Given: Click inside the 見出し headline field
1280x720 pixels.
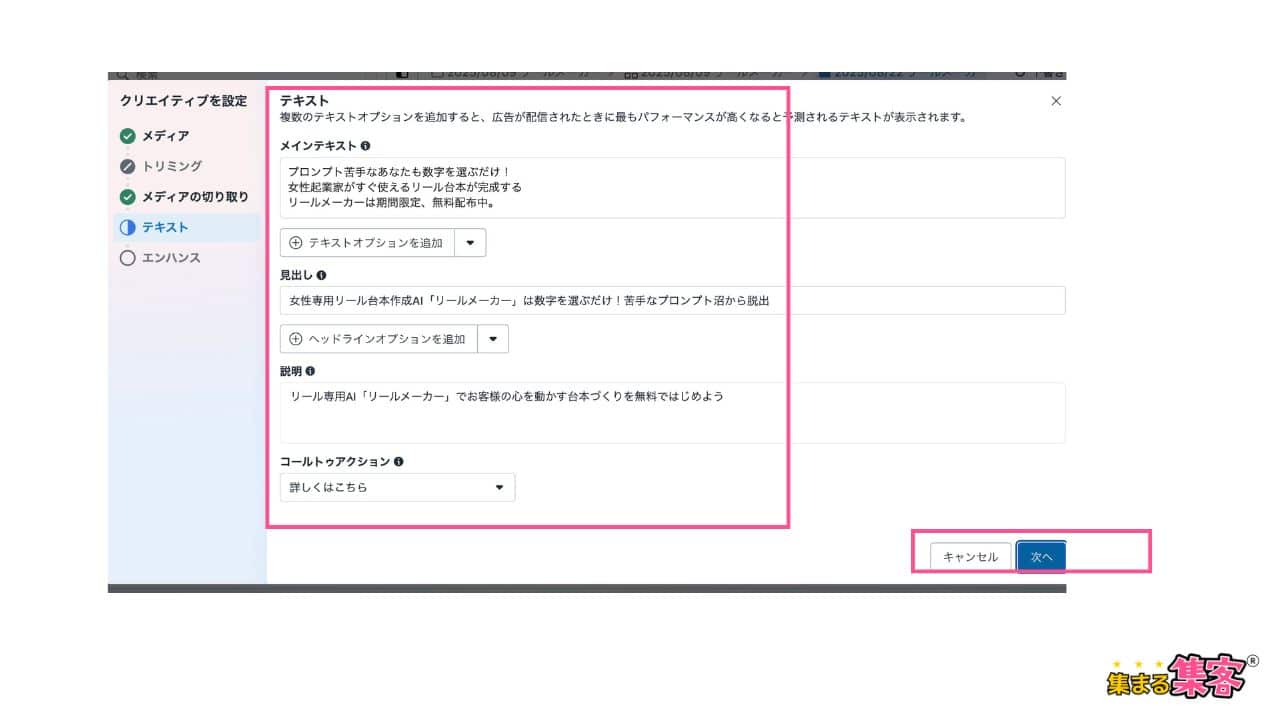Looking at the screenshot, I should [672, 301].
